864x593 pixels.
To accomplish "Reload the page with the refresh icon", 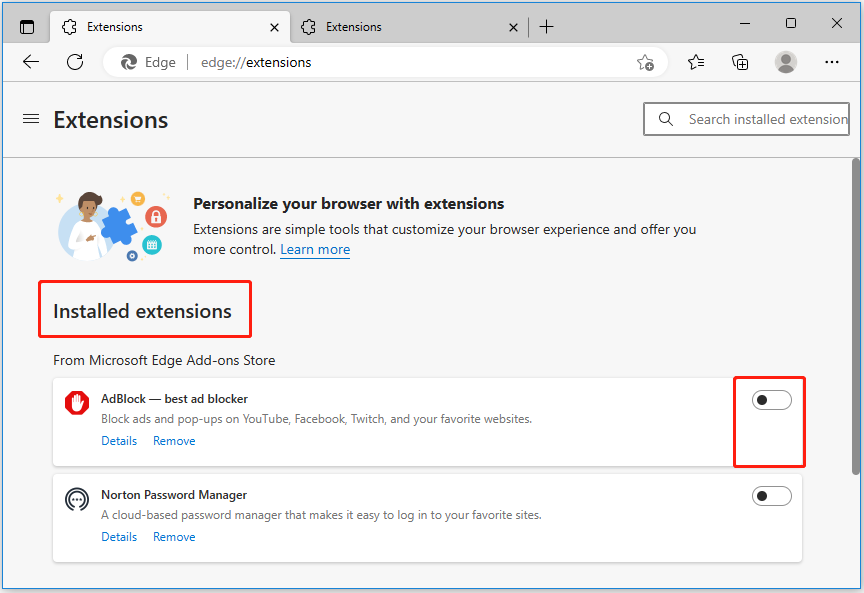I will pos(75,62).
